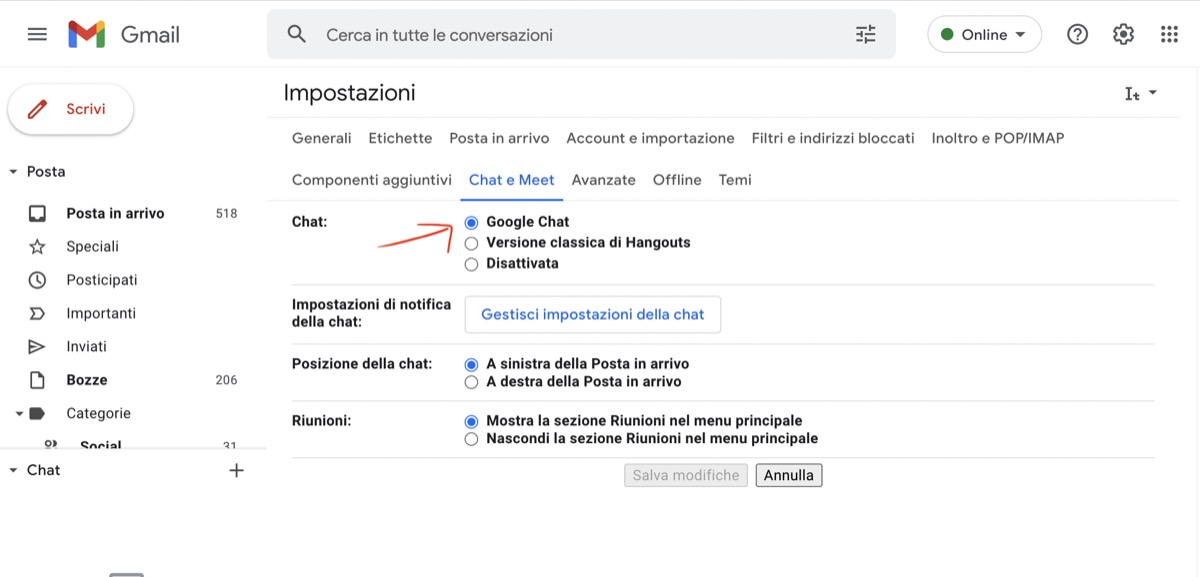Open the Online status dropdown
Viewport: 1200px width, 577px height.
[984, 34]
